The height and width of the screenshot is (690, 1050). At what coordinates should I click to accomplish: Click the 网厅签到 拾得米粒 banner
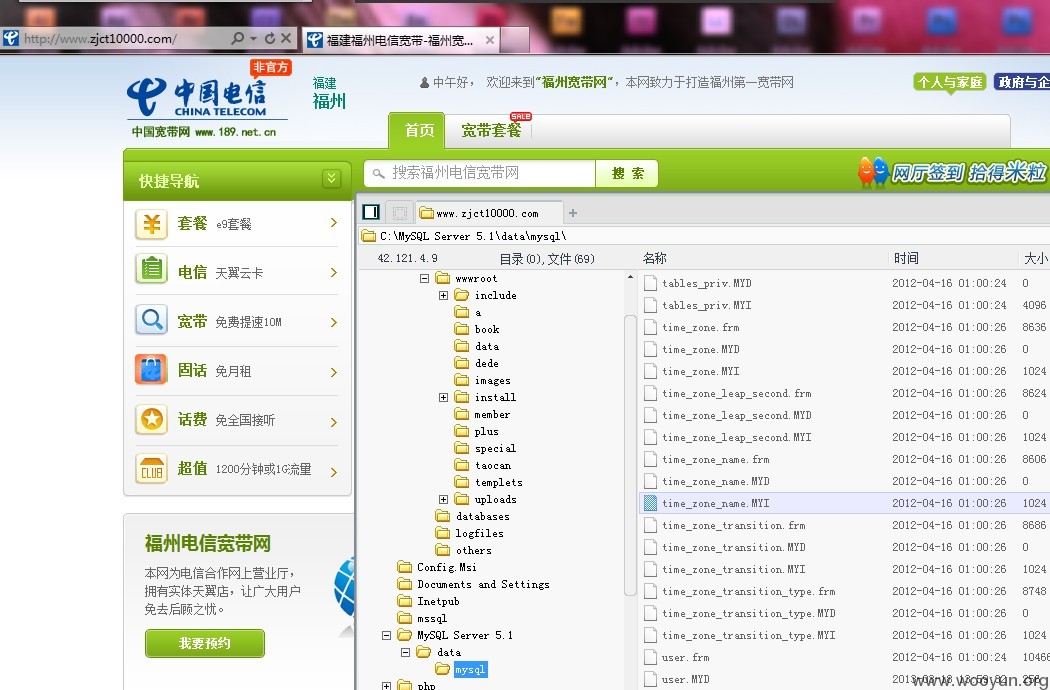click(x=952, y=172)
